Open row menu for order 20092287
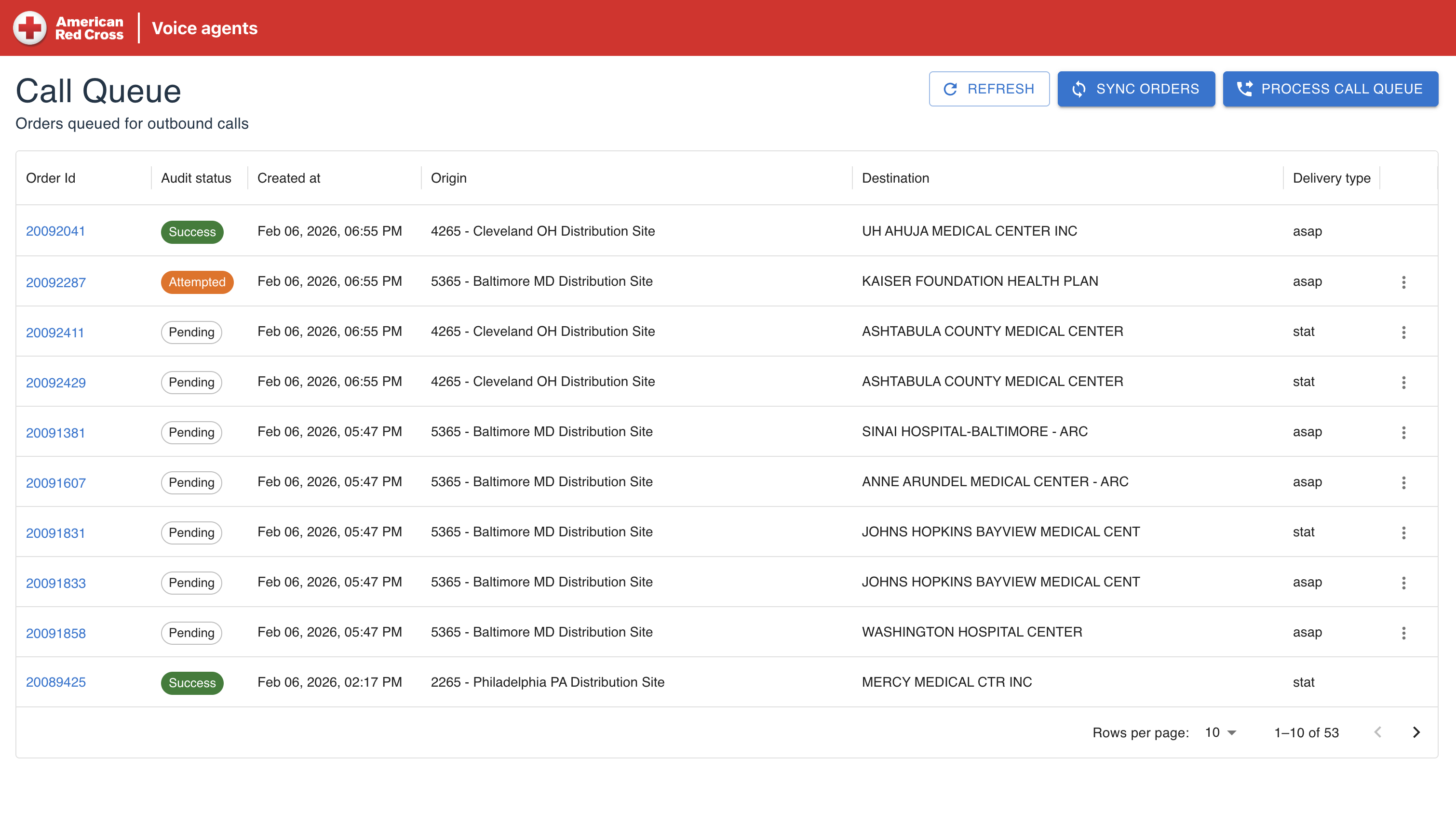Viewport: 1456px width, 824px height. click(1403, 282)
